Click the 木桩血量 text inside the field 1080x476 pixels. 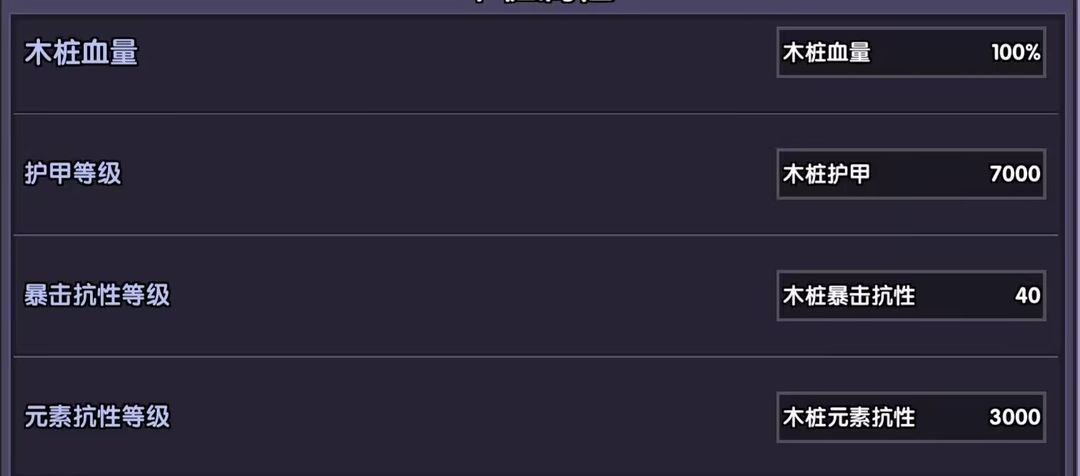[x=826, y=53]
